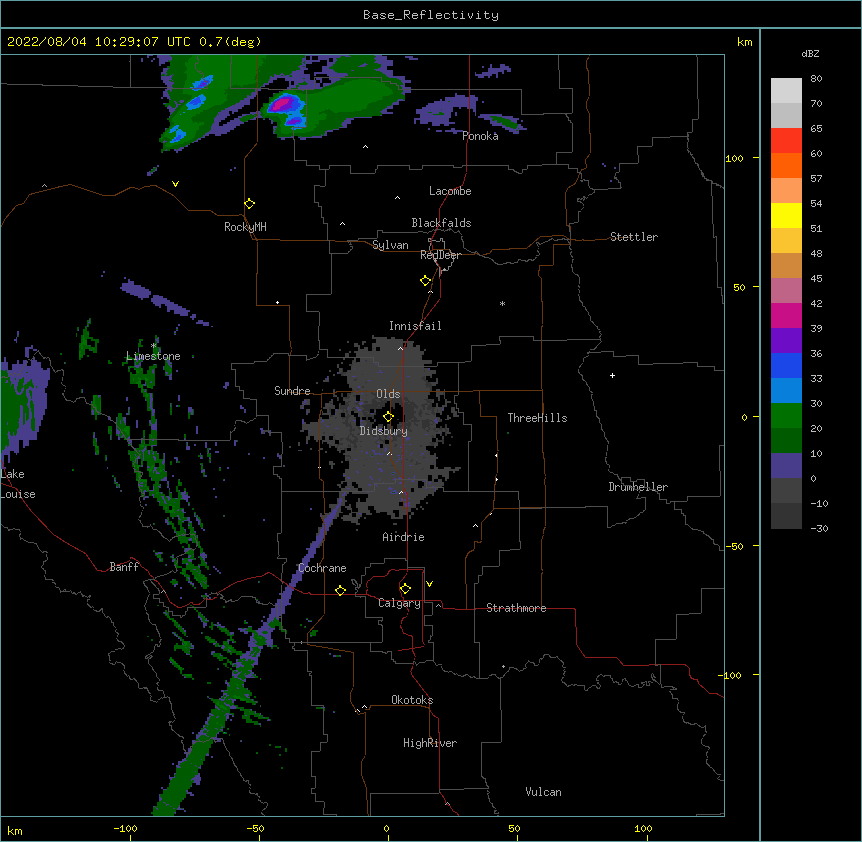Click the ThreeHills label

[x=537, y=418]
